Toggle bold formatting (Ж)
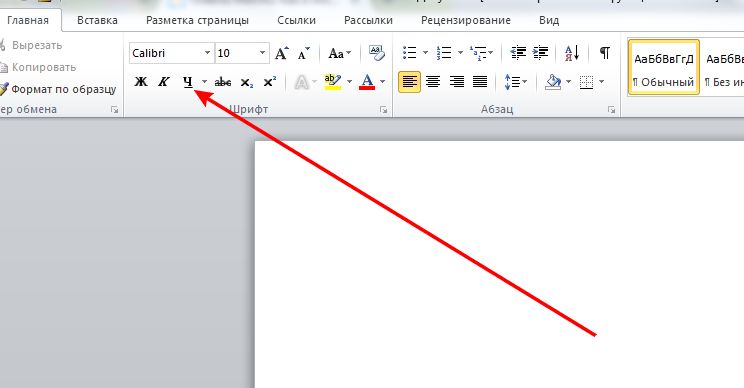 tap(141, 82)
